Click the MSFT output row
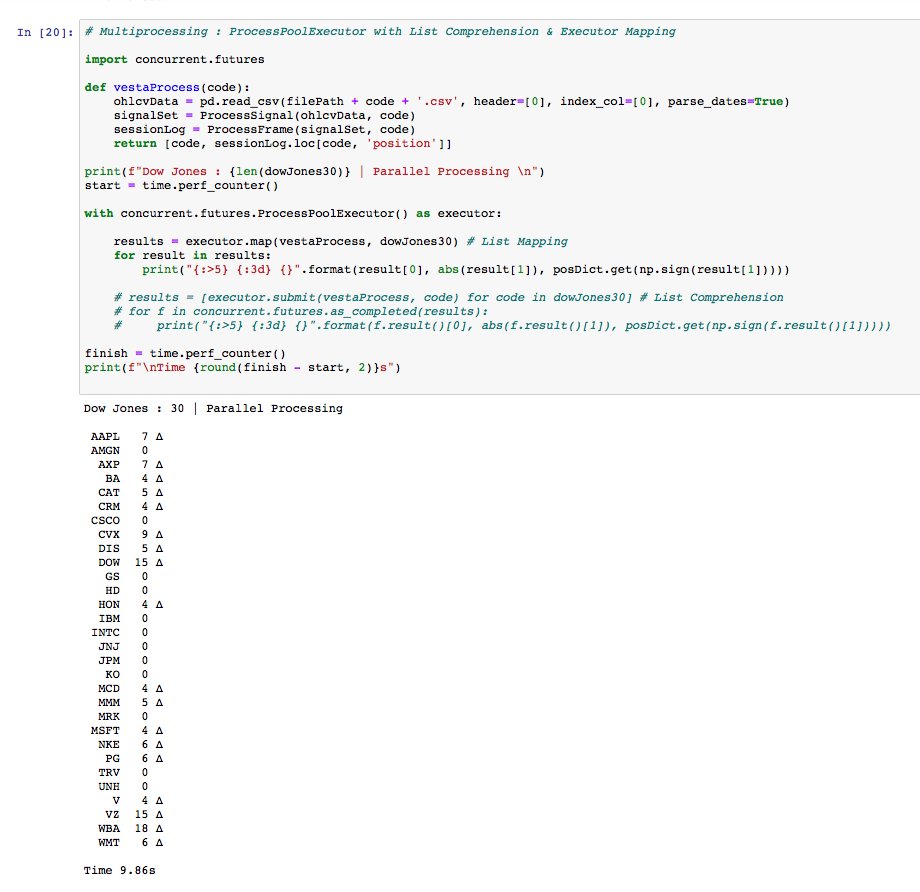Viewport: 920px width, 892px height. pyautogui.click(x=127, y=731)
